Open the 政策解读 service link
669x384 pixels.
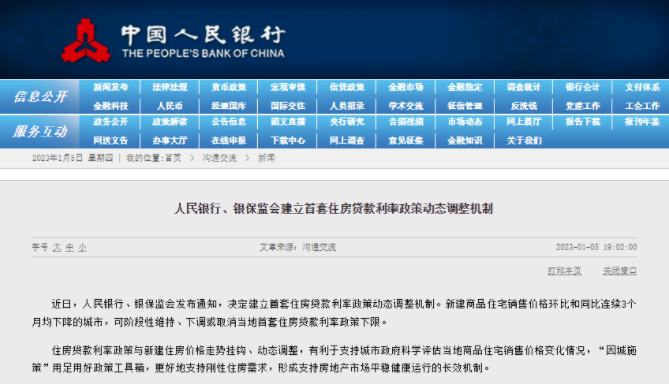(170, 122)
